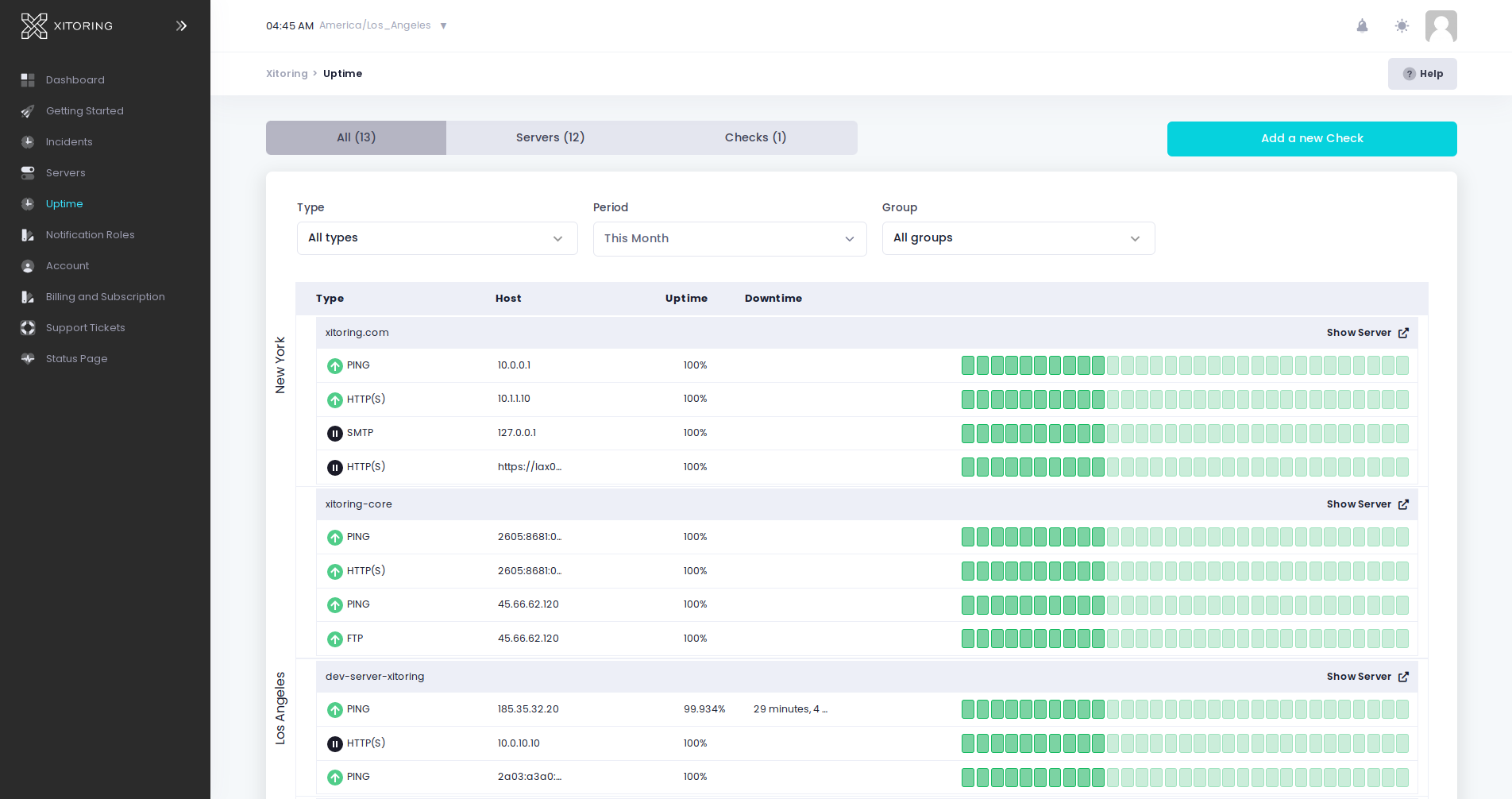Open Incidents from sidebar menu

69,142
